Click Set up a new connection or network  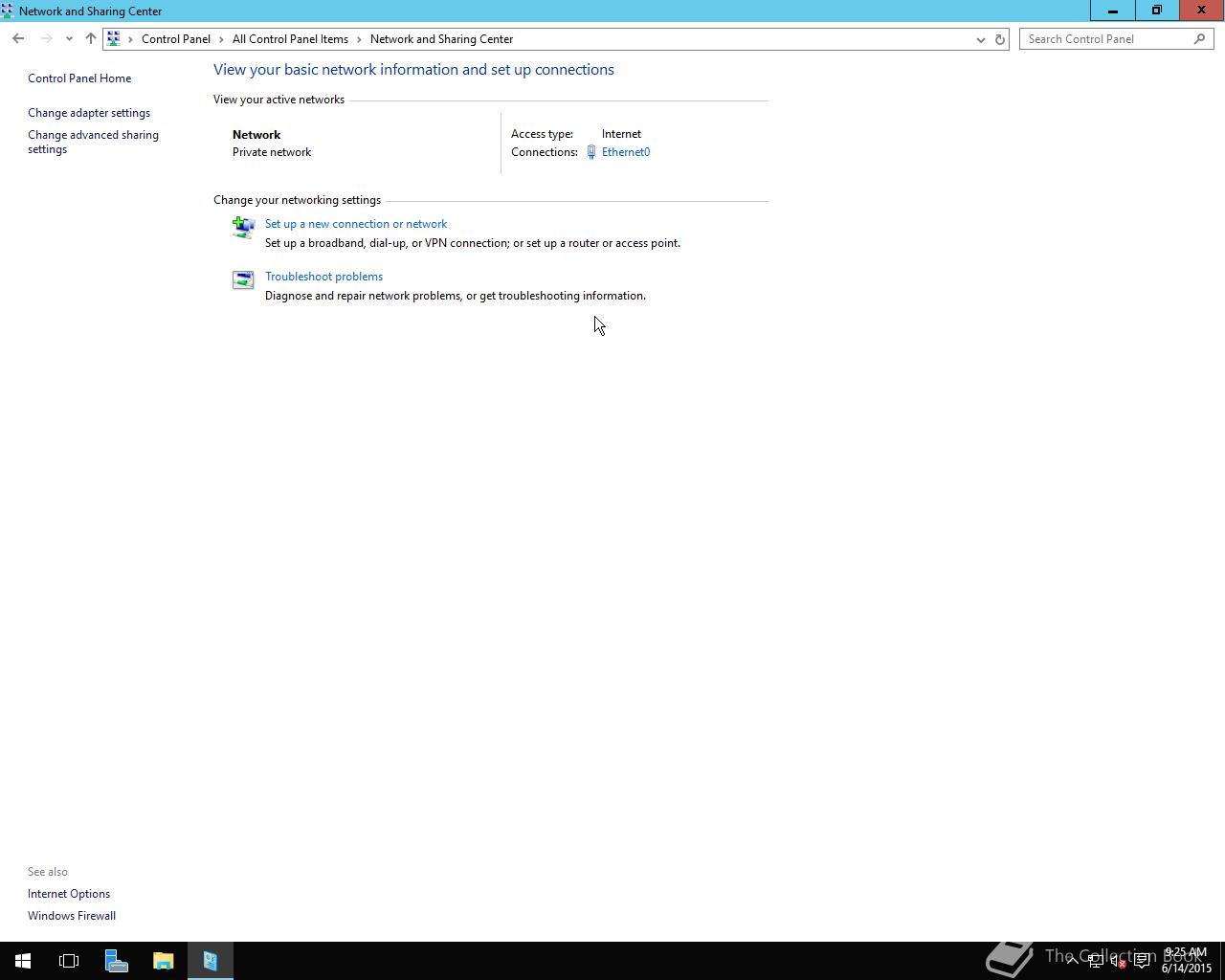[356, 224]
